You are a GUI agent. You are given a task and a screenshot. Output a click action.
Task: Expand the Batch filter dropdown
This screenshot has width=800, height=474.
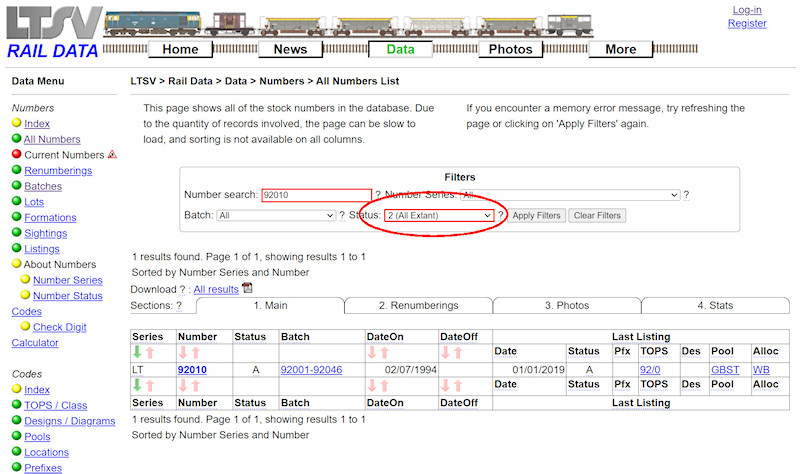pyautogui.click(x=275, y=215)
